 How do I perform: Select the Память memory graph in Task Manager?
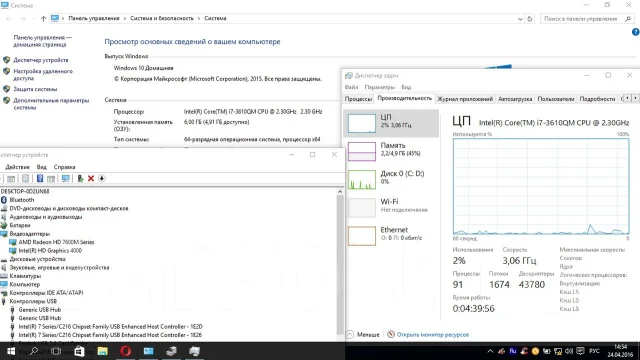tap(362, 151)
